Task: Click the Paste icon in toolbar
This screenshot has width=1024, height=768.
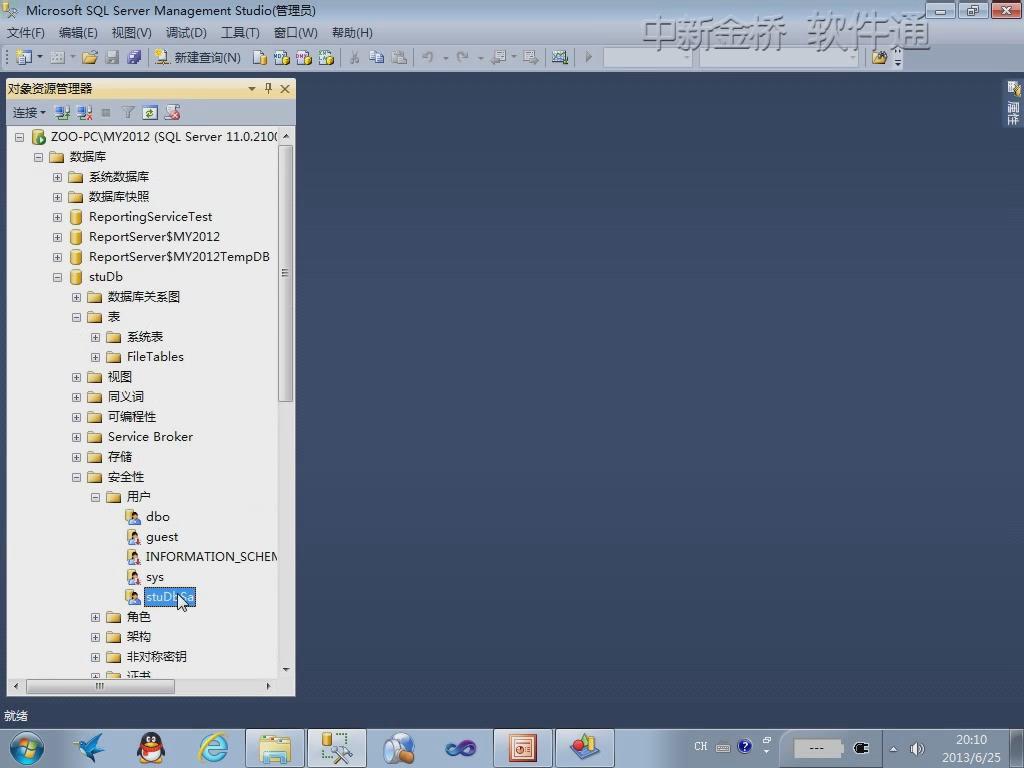Action: 399,57
